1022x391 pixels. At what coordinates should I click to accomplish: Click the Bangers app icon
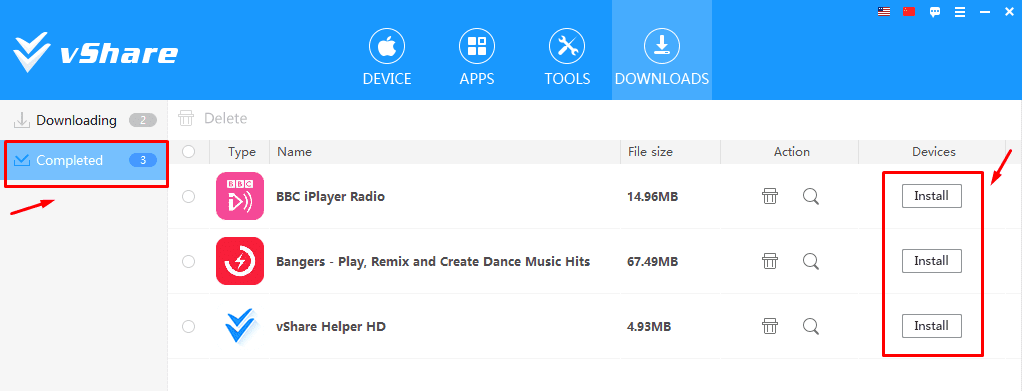[x=240, y=261]
